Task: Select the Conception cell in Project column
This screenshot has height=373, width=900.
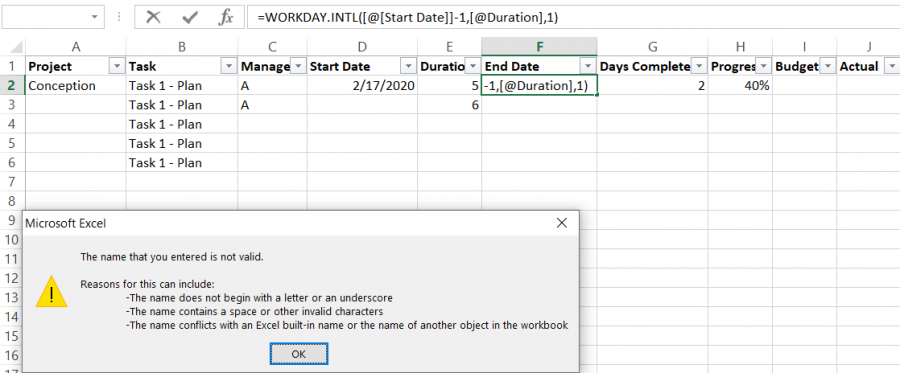Action: click(76, 86)
